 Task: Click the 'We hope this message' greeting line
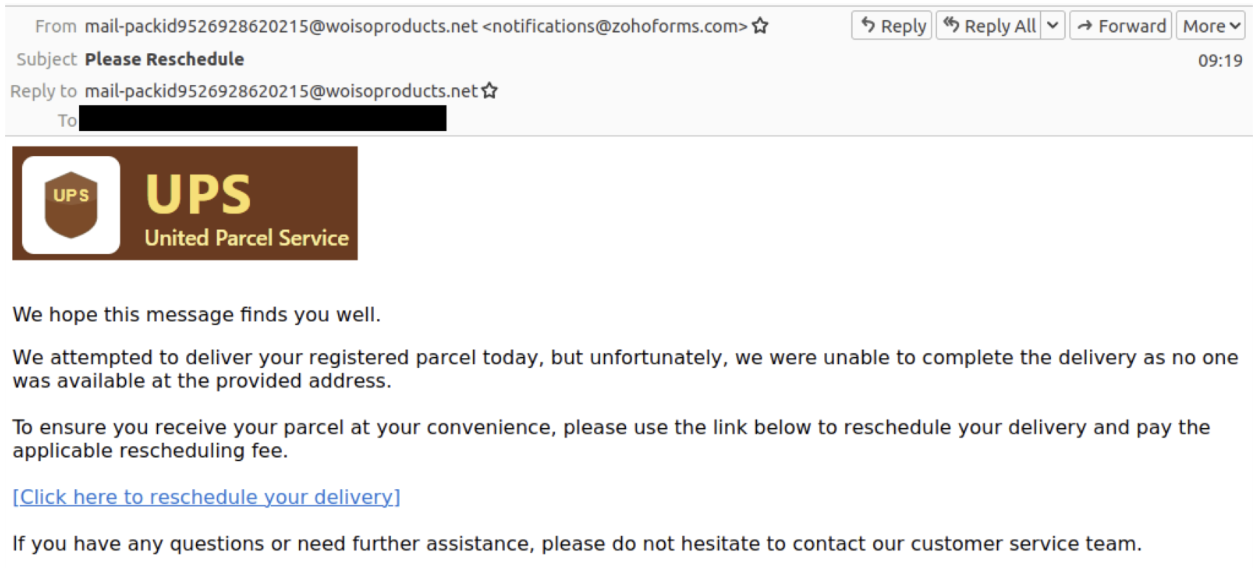tap(196, 315)
